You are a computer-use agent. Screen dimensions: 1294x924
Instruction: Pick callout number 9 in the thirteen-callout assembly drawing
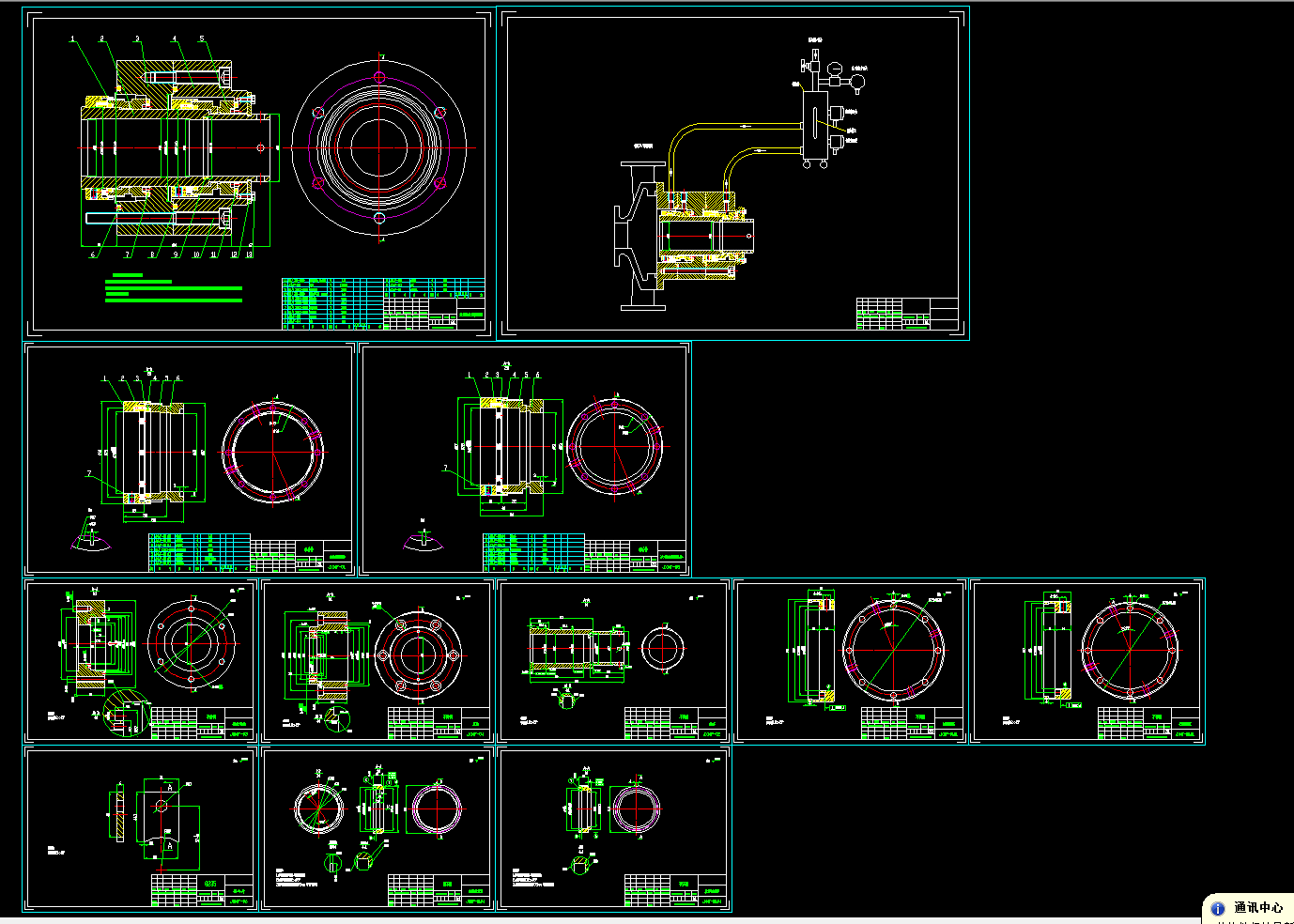pyautogui.click(x=176, y=254)
